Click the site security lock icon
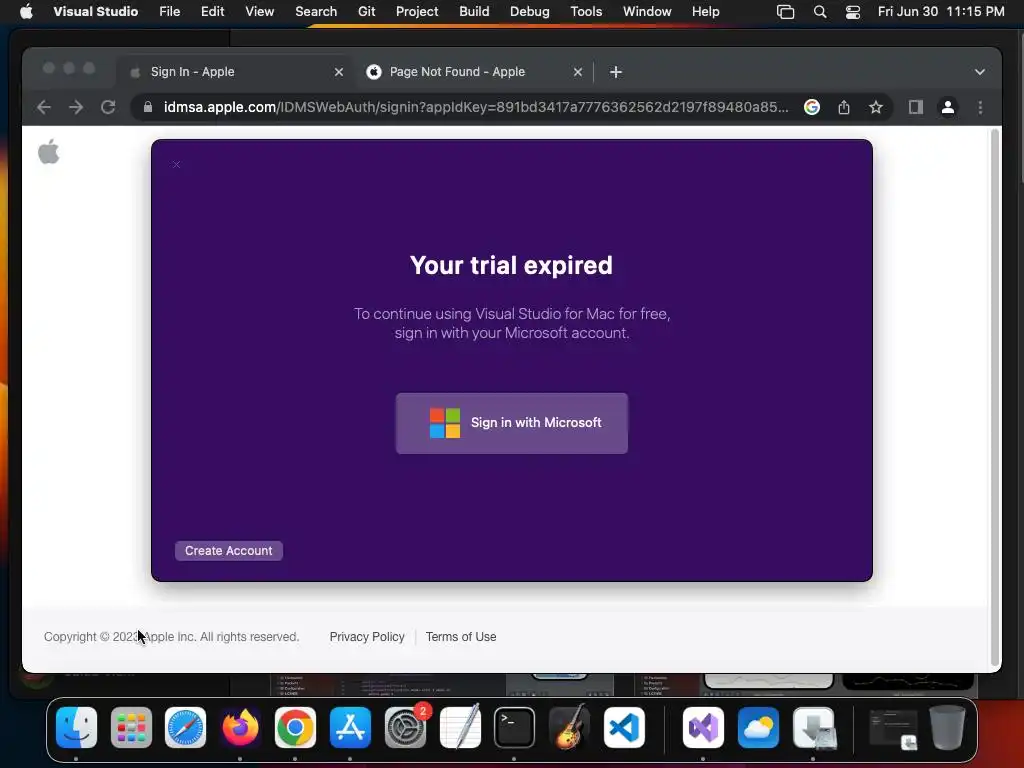 pos(148,107)
